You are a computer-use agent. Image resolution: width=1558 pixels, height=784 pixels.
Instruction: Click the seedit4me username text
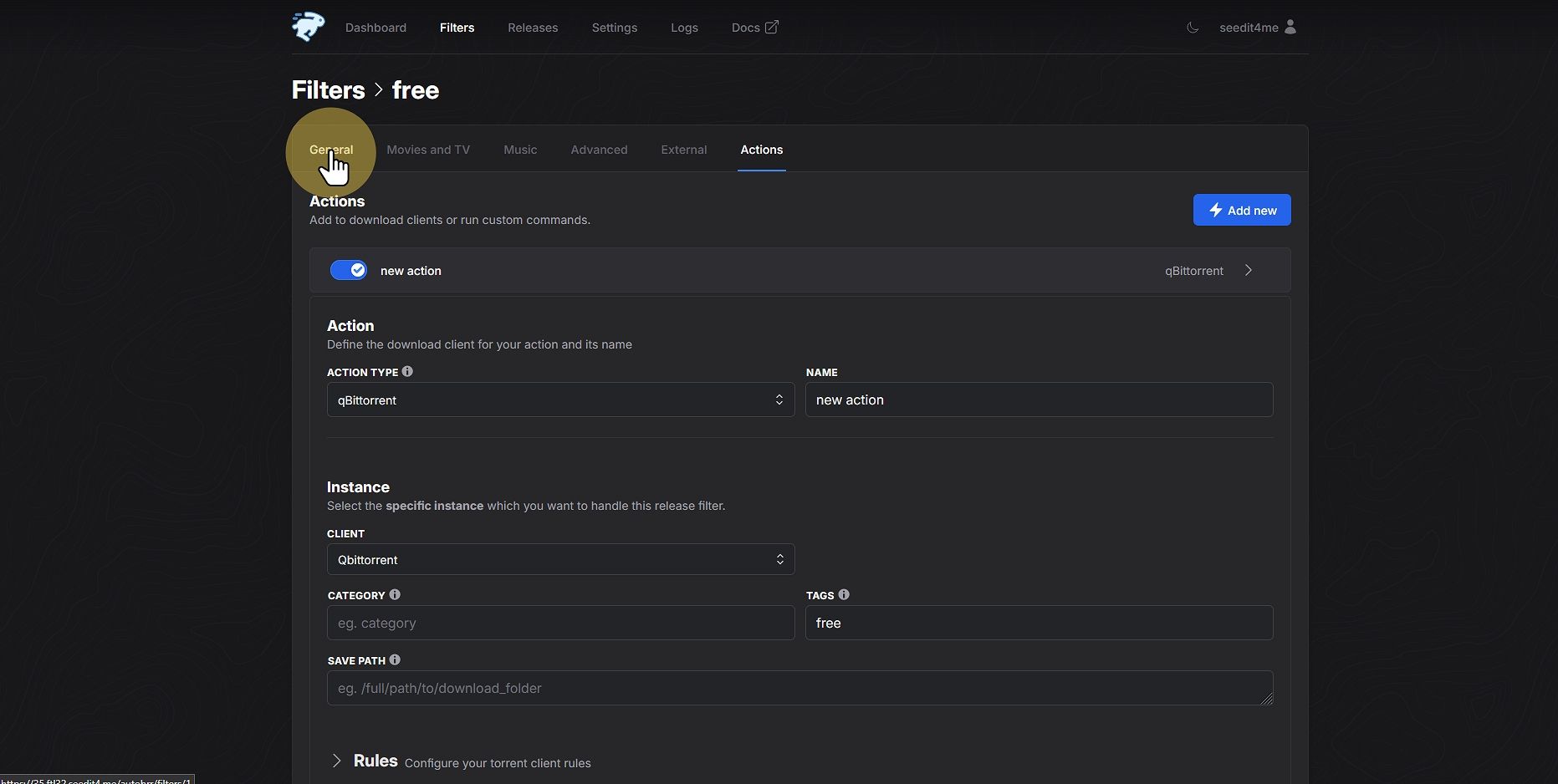point(1249,28)
